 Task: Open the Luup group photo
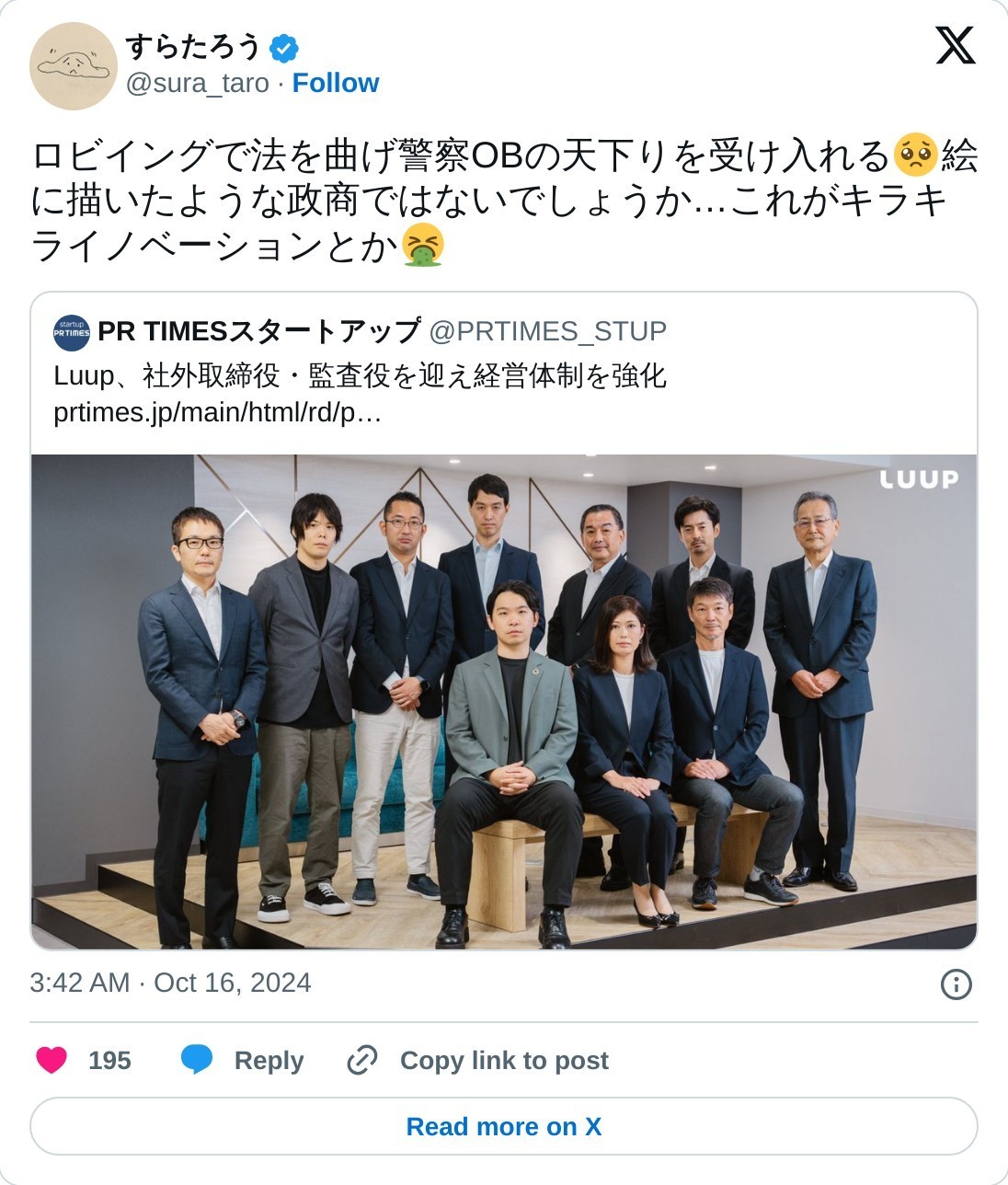tap(504, 702)
